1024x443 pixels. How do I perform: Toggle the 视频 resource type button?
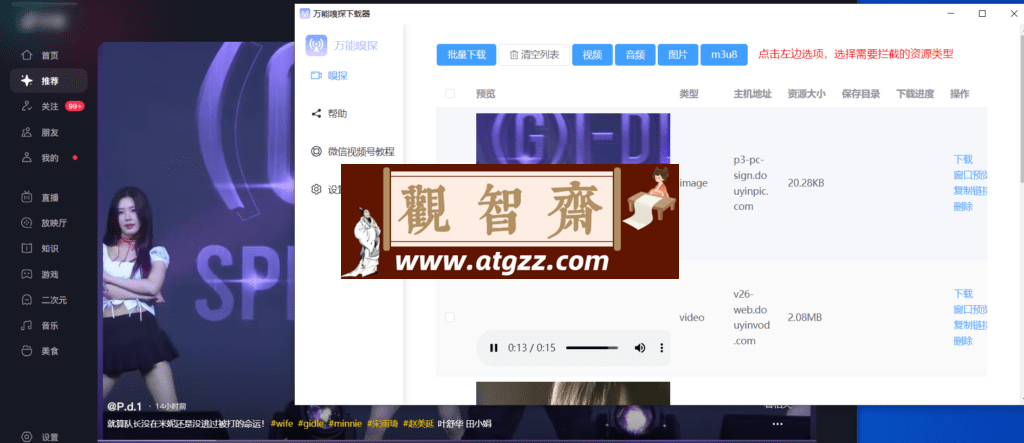[x=592, y=55]
